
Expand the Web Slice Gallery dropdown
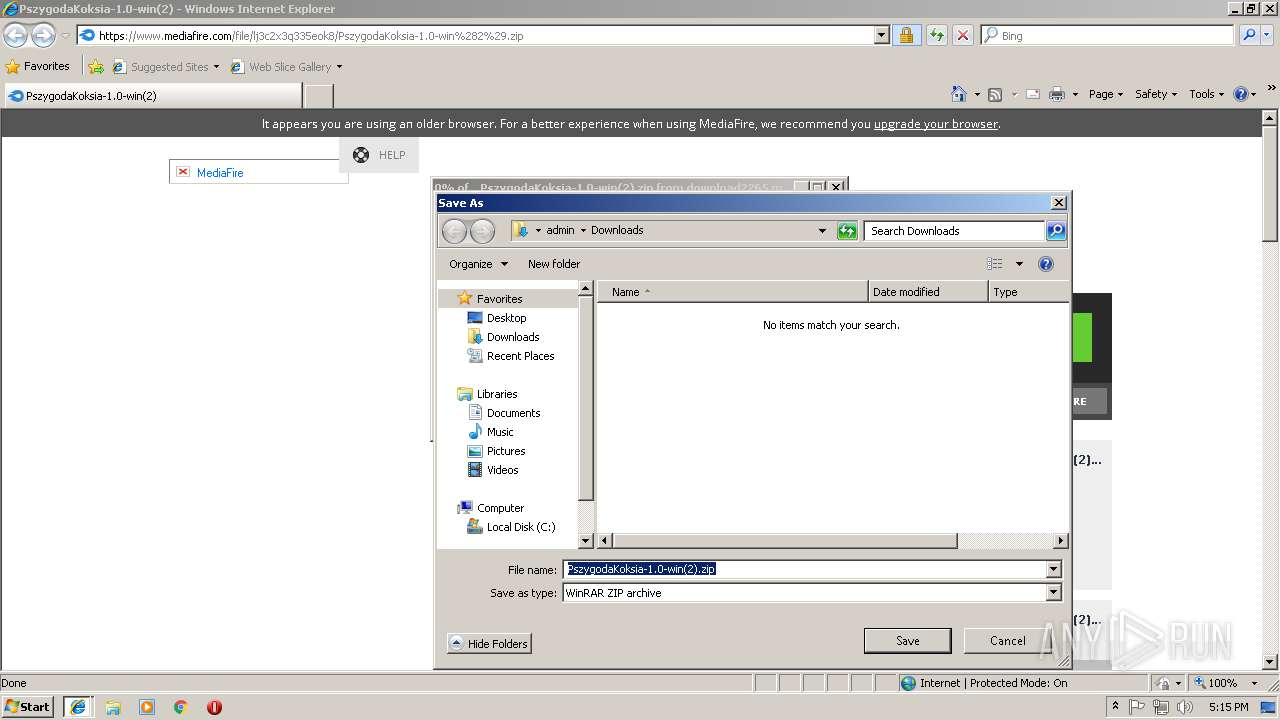tap(339, 67)
